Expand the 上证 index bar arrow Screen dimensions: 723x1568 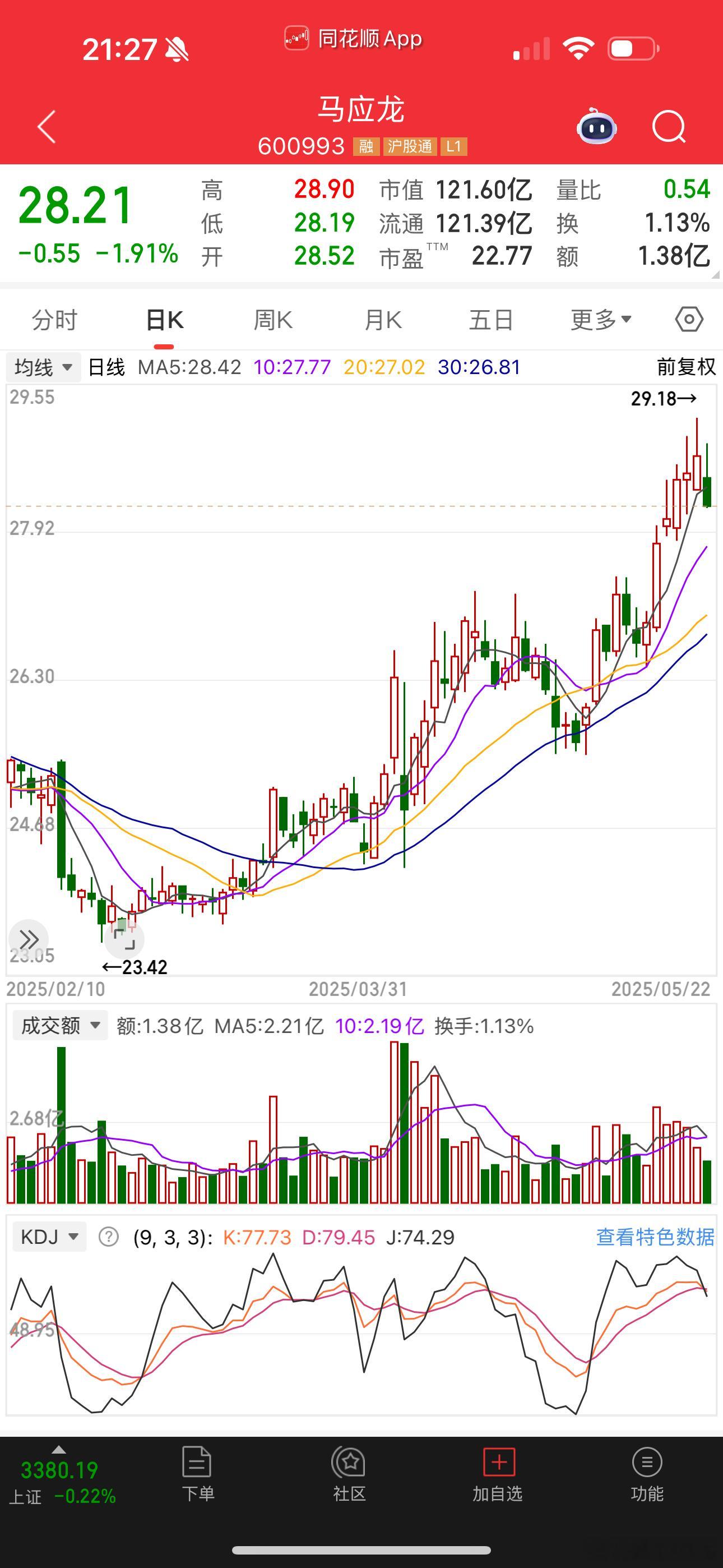[59, 1449]
